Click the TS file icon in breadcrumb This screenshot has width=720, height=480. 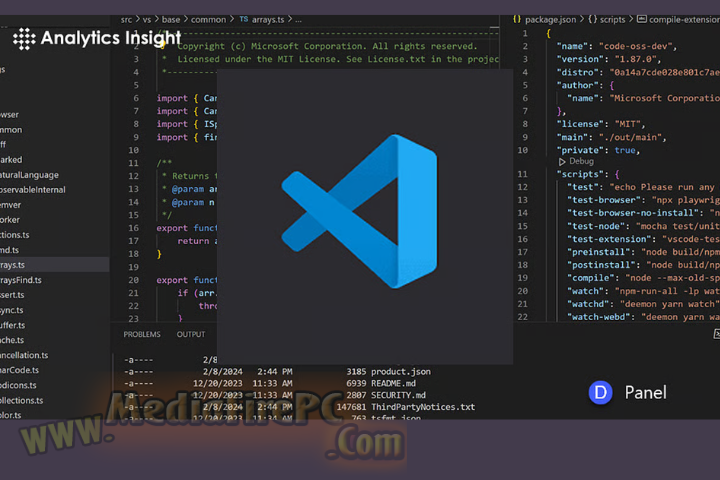[x=243, y=19]
